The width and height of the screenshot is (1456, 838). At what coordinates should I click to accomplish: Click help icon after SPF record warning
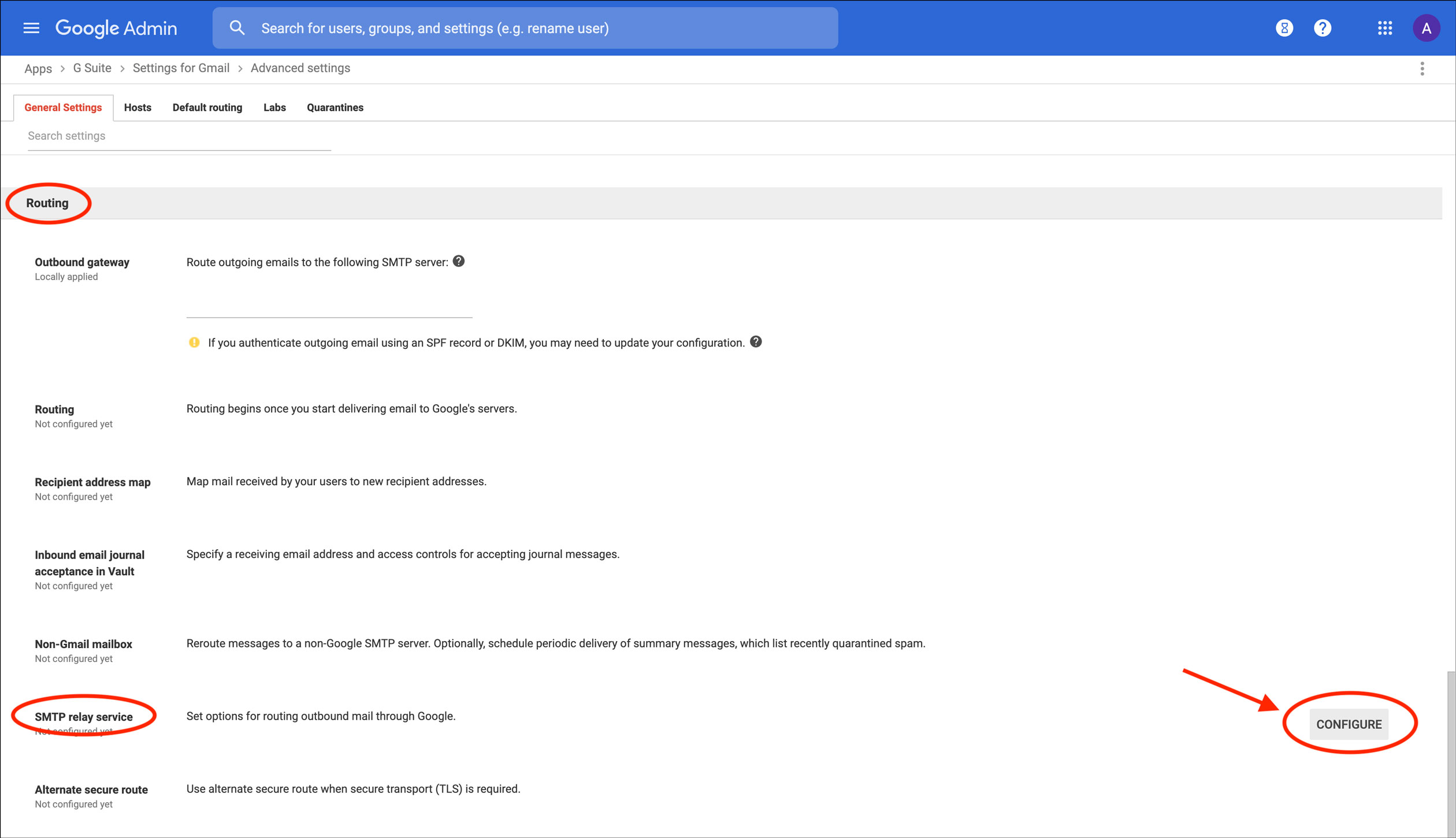click(x=756, y=342)
